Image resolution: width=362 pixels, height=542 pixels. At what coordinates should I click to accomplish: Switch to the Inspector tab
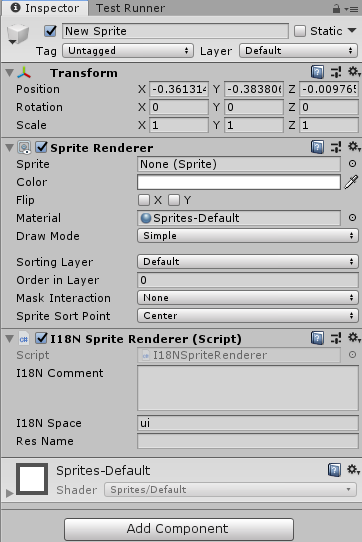pos(45,8)
